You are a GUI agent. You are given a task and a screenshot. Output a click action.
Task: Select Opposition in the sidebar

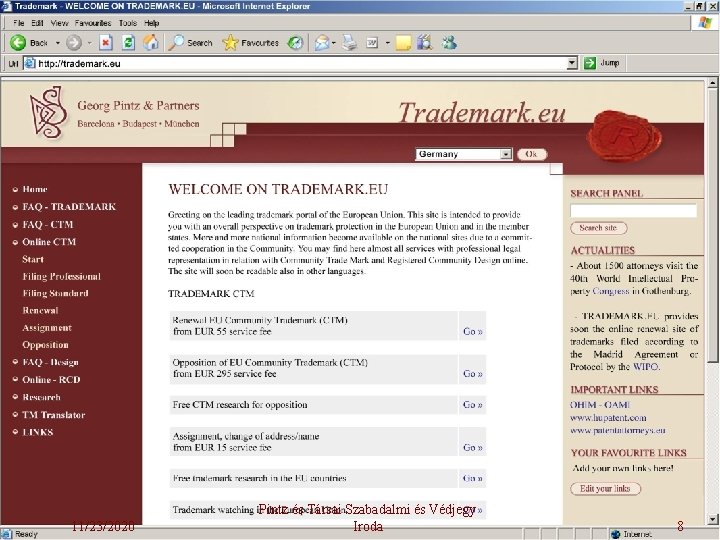[x=45, y=345]
